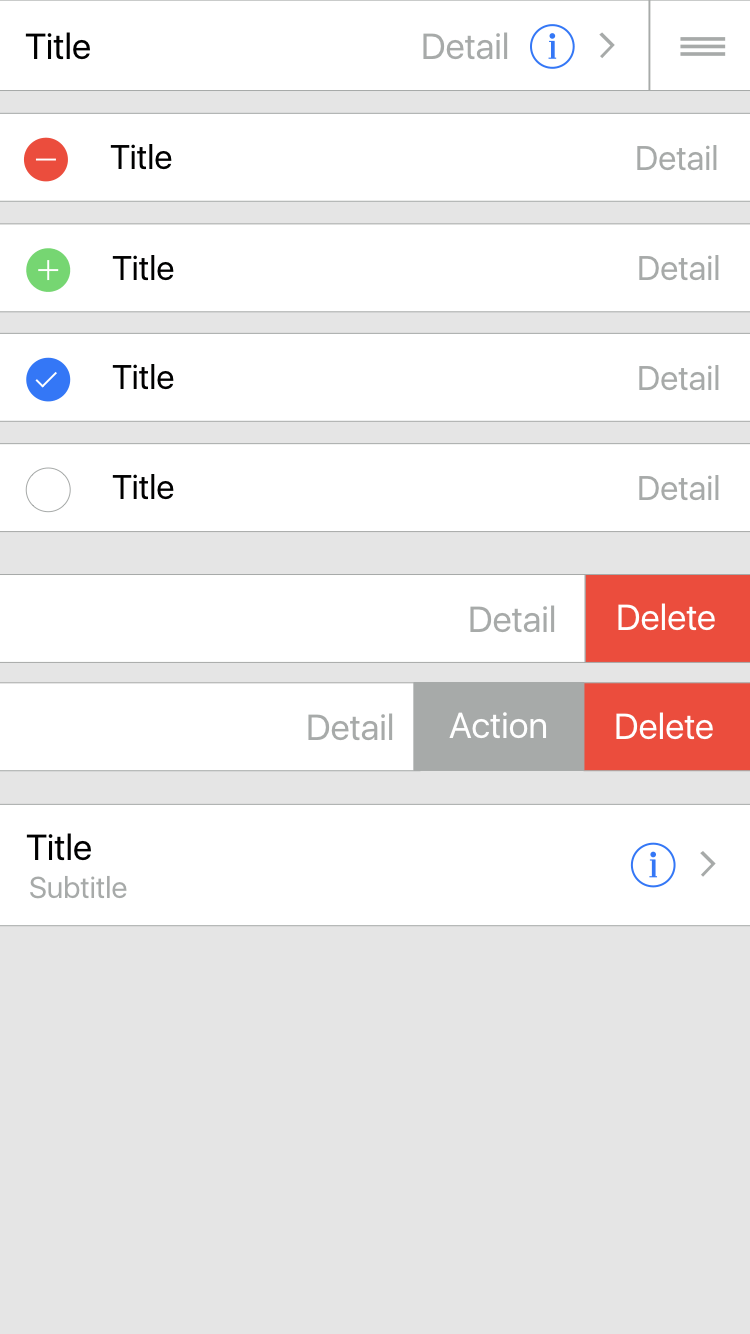750x1334 pixels.
Task: Tap Detail label in the blue checkmark row
Action: [x=679, y=378]
